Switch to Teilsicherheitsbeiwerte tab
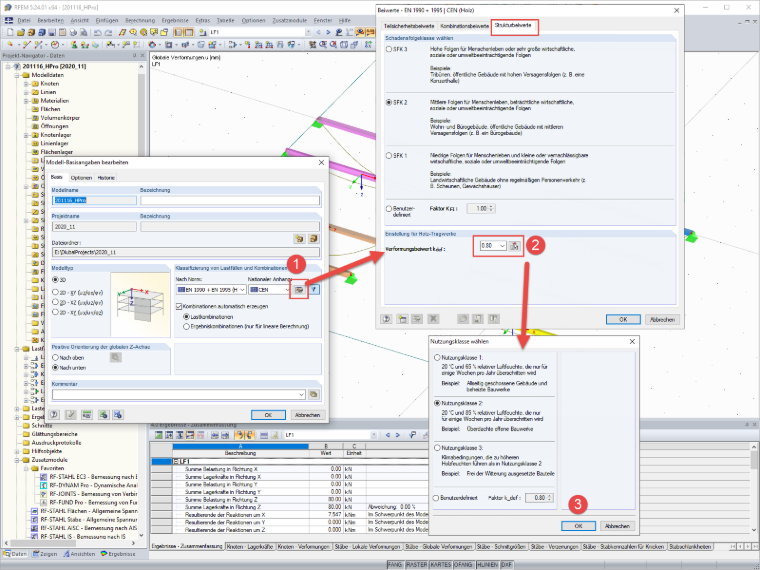 click(x=409, y=26)
